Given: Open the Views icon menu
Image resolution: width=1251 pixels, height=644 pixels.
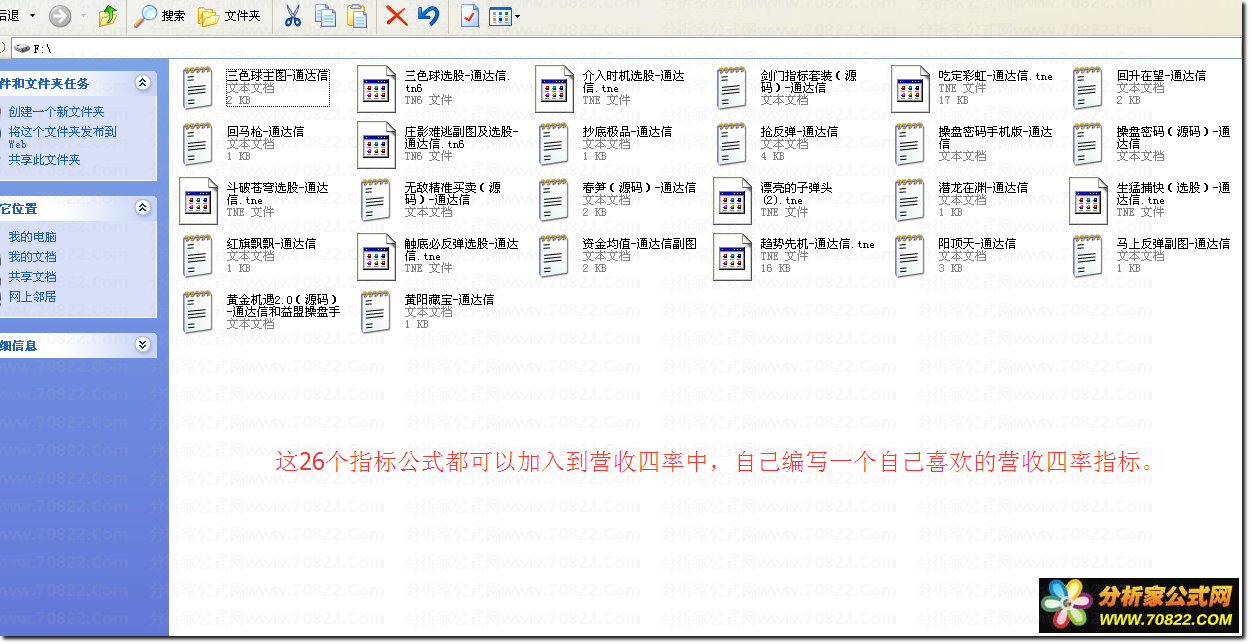Looking at the screenshot, I should [500, 16].
